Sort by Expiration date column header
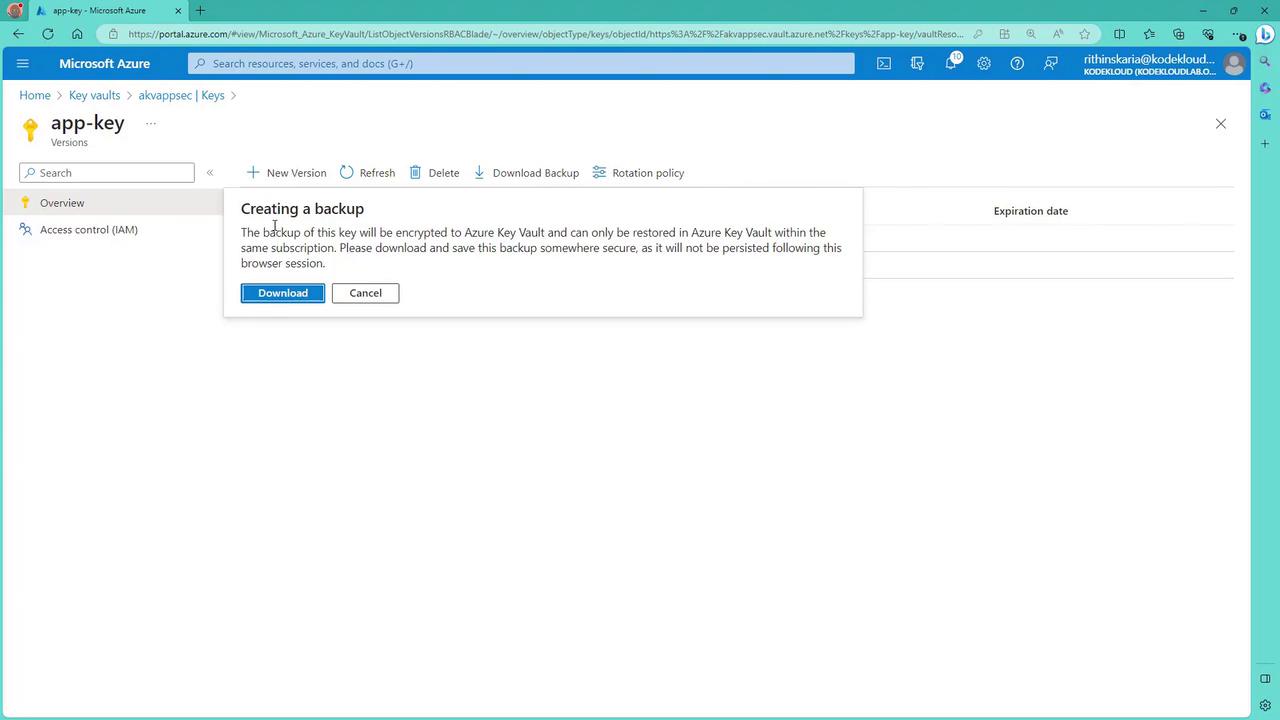This screenshot has width=1280, height=720. tap(1031, 211)
